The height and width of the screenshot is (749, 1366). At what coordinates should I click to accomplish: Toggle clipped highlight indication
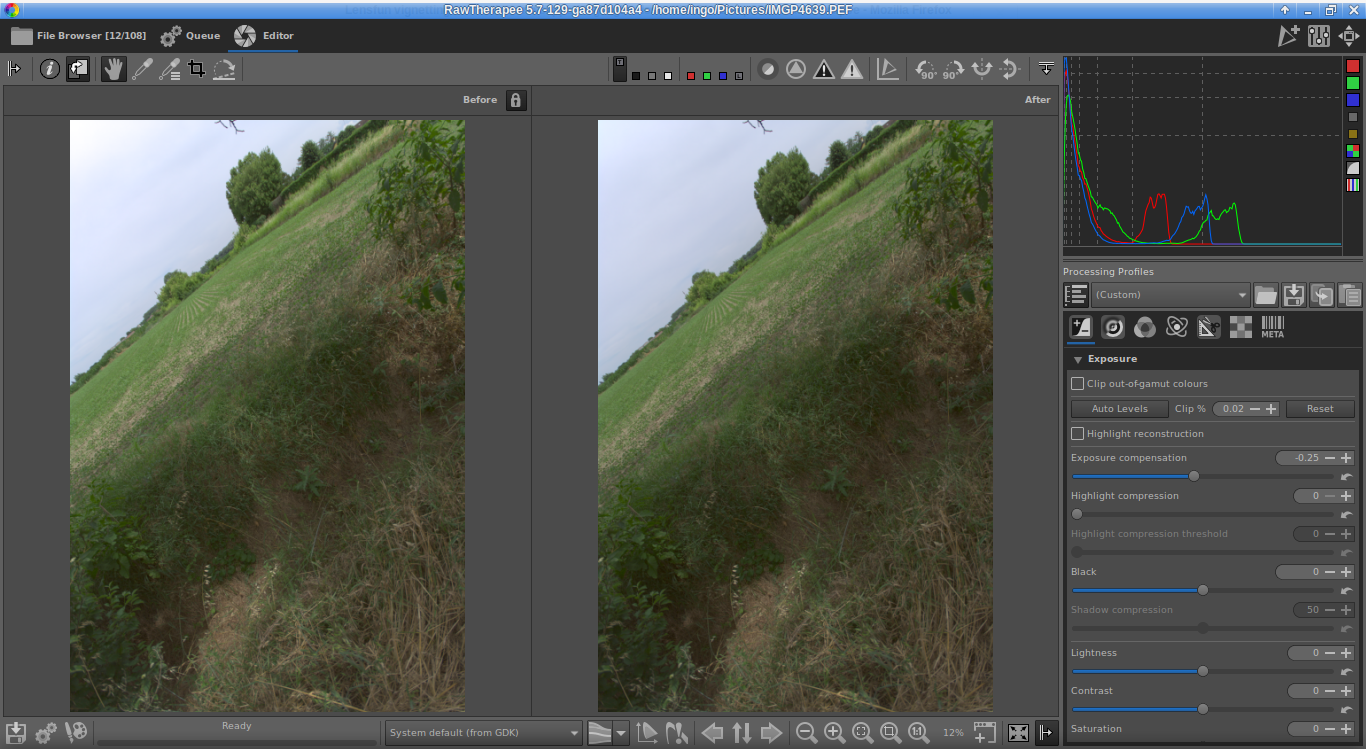pos(851,69)
